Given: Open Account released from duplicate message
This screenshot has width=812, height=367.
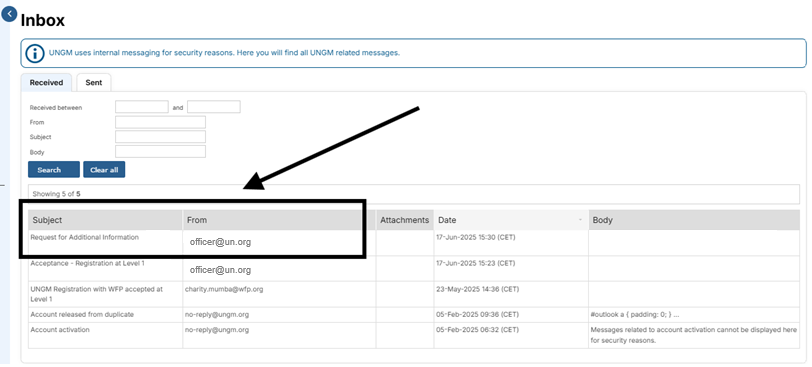Looking at the screenshot, I should tap(82, 314).
